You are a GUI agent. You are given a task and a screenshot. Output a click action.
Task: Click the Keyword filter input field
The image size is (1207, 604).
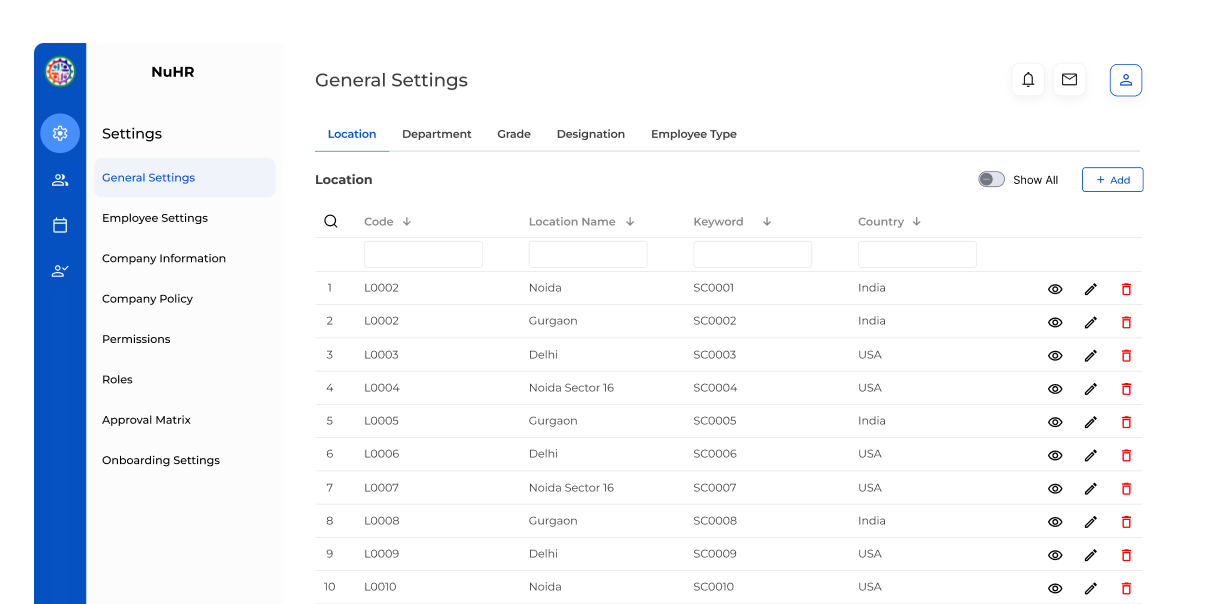click(x=752, y=254)
